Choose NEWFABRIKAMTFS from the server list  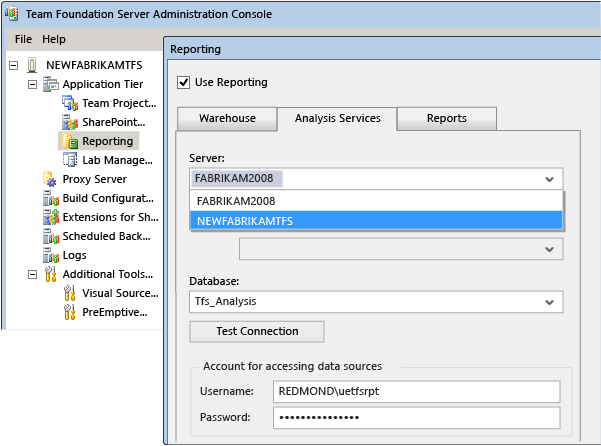pyautogui.click(x=376, y=221)
